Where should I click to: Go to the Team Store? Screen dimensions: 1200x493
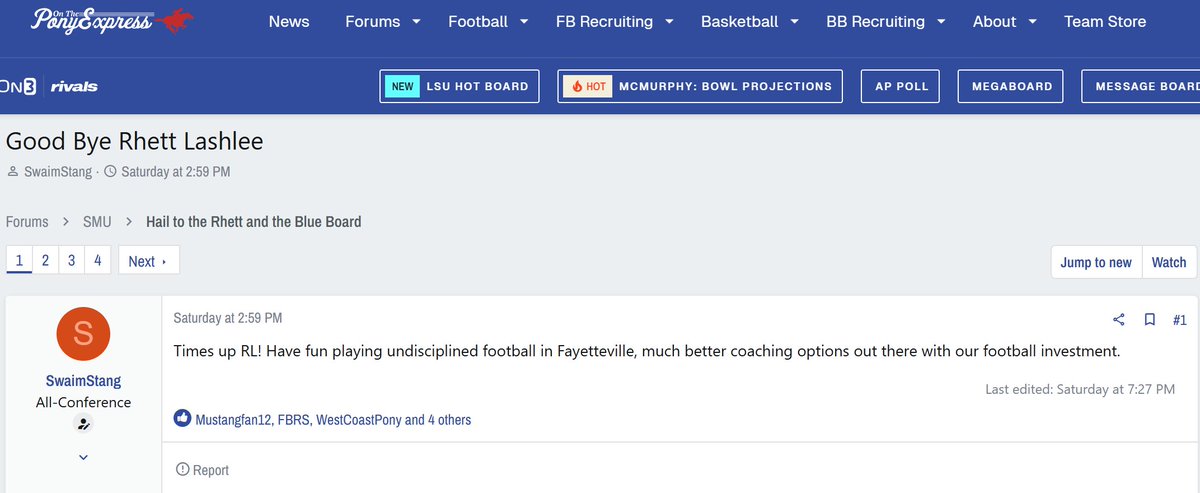coord(1105,22)
